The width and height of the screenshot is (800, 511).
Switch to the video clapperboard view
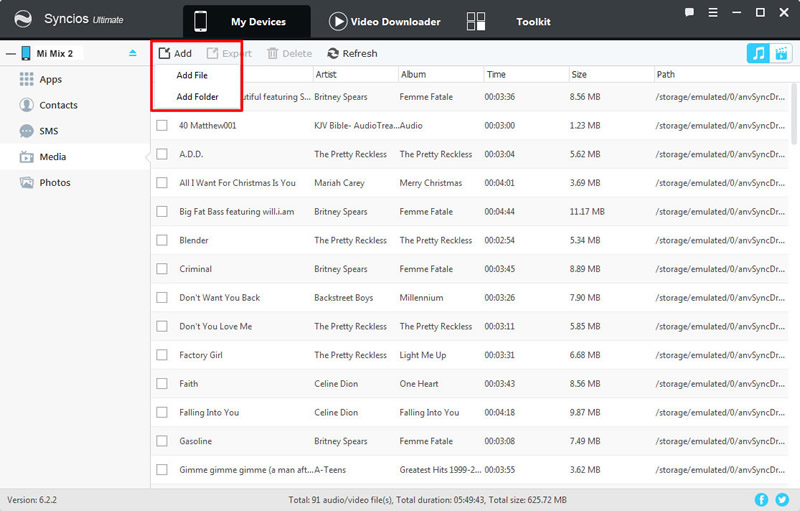[781, 53]
